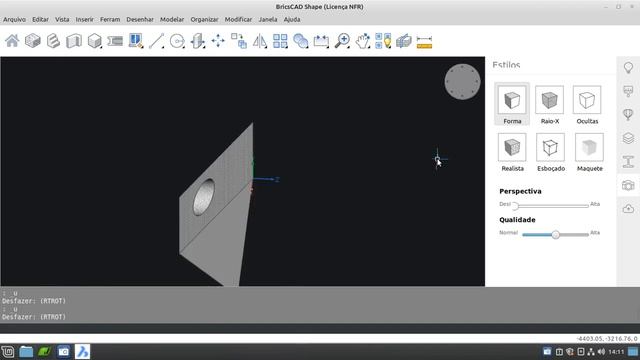This screenshot has width=640, height=360.
Task: Select the Zoom magnifier tool
Action: (342, 41)
